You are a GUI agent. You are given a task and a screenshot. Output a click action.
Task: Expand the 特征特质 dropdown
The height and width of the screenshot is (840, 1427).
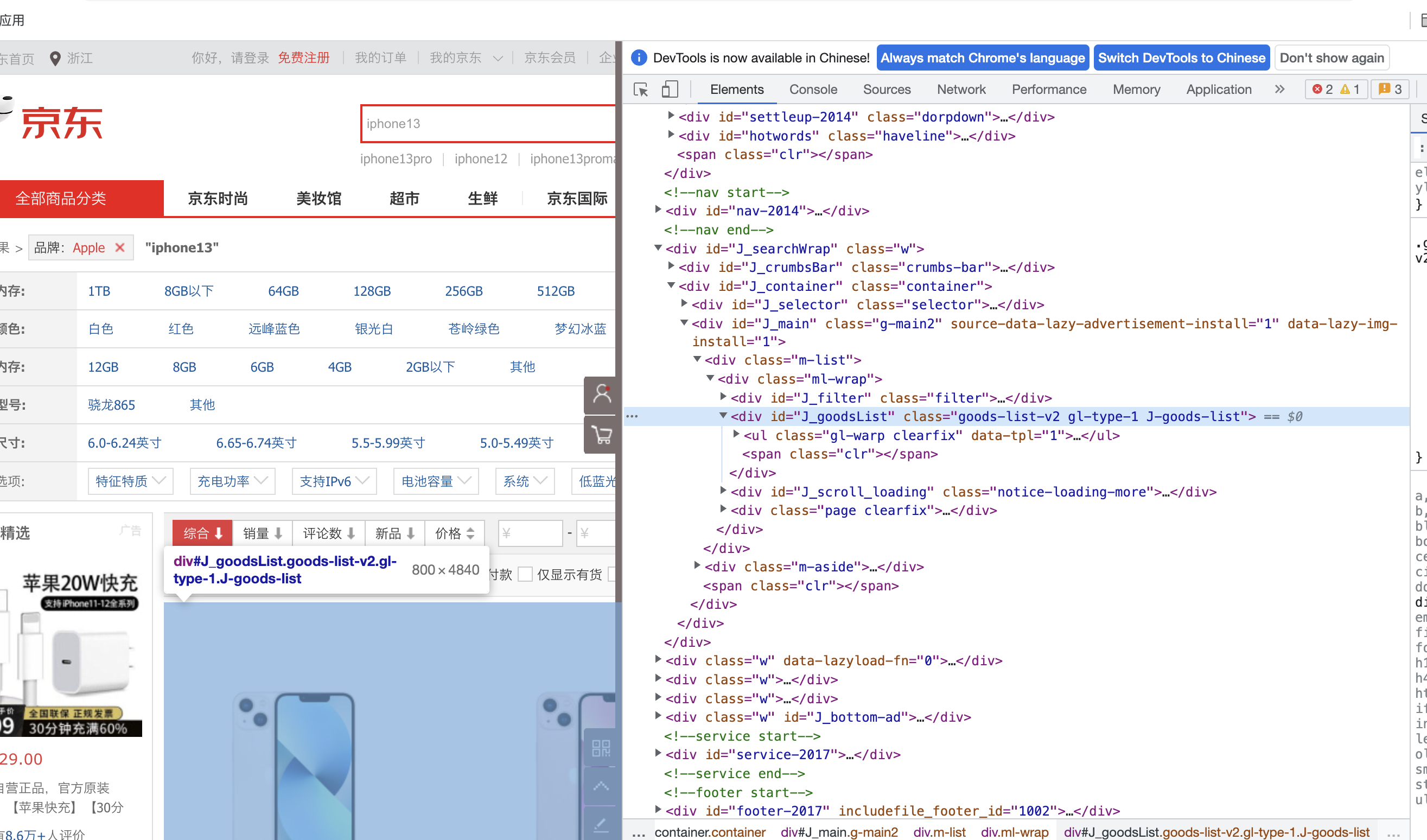[130, 481]
